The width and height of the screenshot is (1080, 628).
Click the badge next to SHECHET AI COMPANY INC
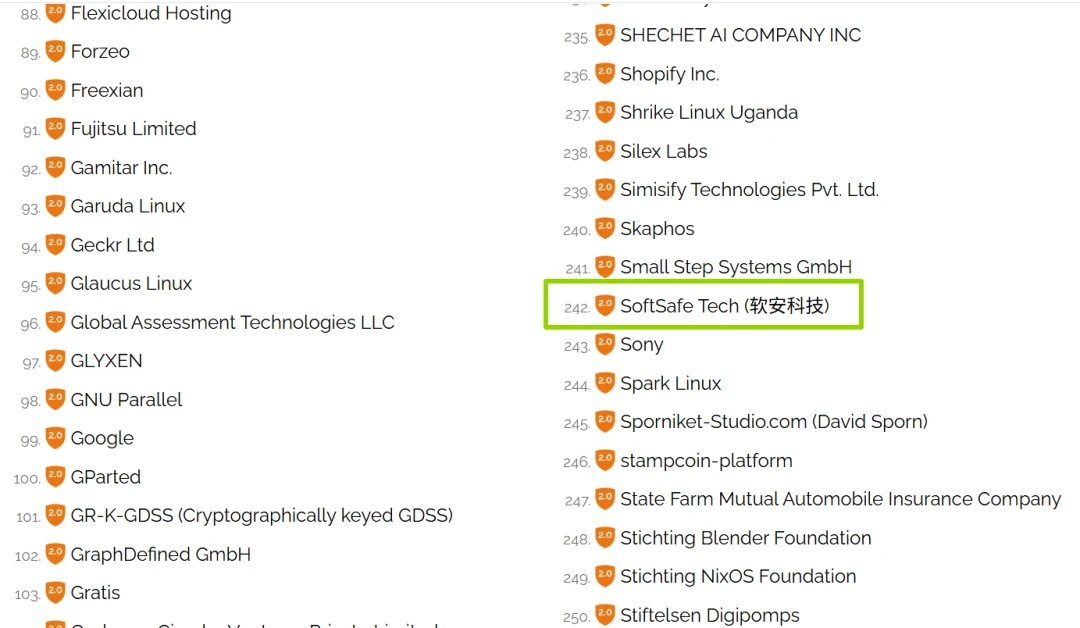tap(605, 34)
